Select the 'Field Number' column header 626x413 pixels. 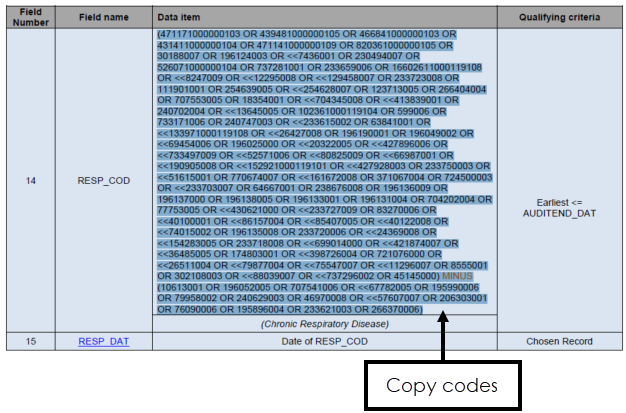(x=31, y=17)
